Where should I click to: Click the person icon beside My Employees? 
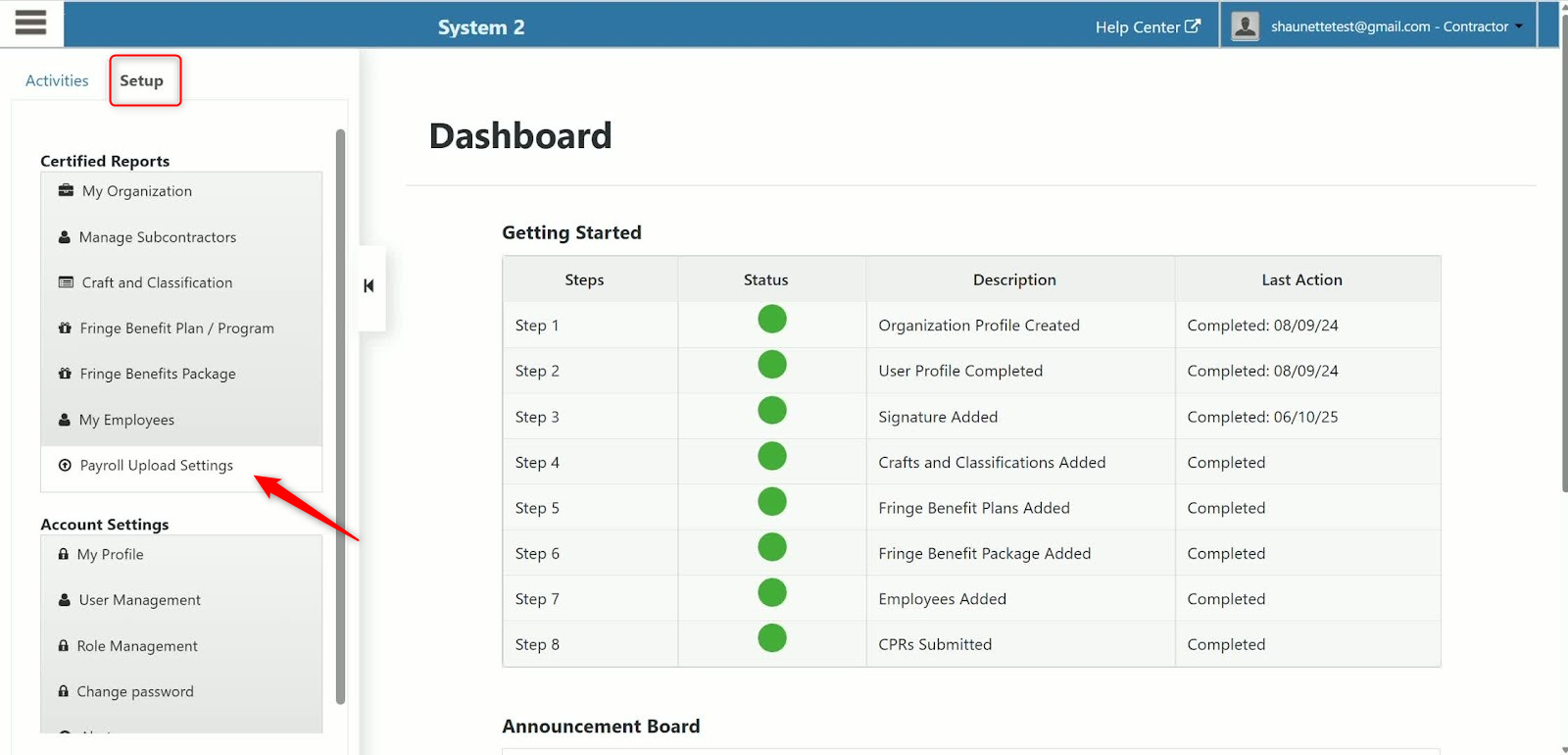click(65, 420)
